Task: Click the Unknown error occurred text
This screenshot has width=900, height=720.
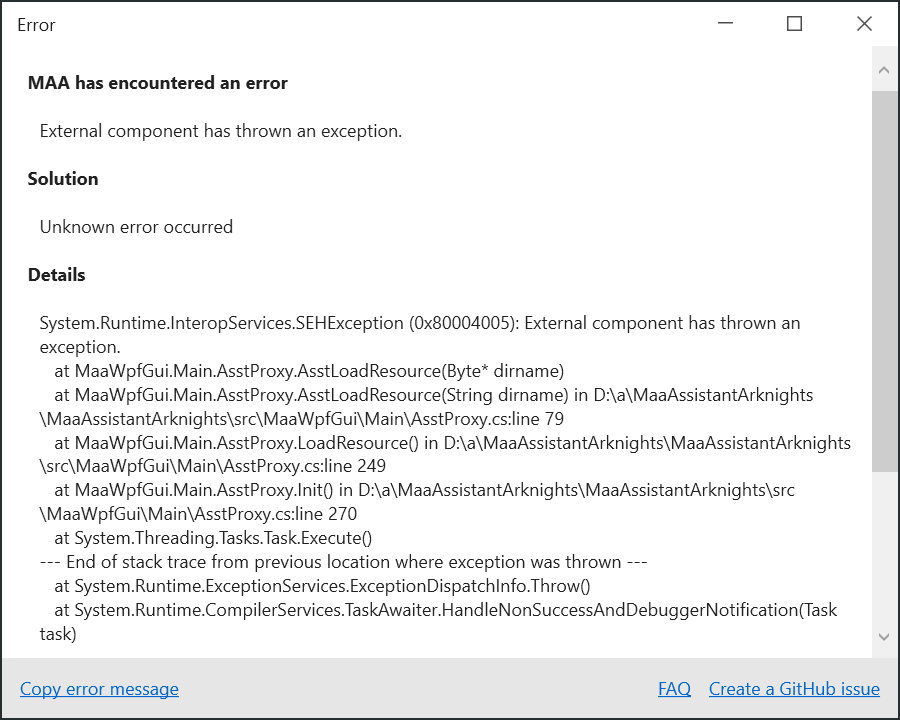Action: point(136,227)
